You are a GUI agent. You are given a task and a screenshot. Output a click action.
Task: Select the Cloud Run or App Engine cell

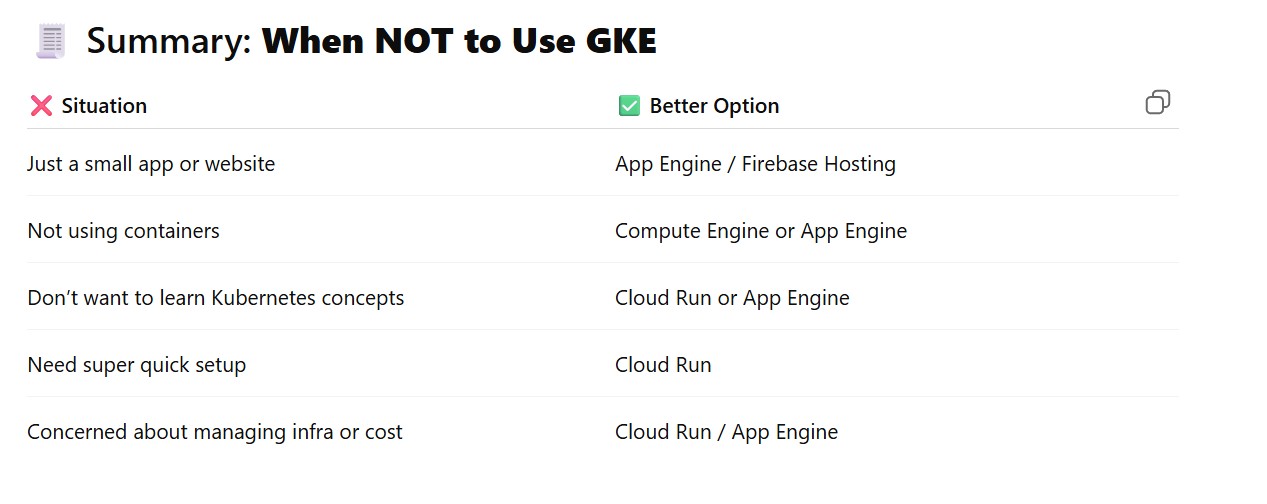pyautogui.click(x=732, y=298)
